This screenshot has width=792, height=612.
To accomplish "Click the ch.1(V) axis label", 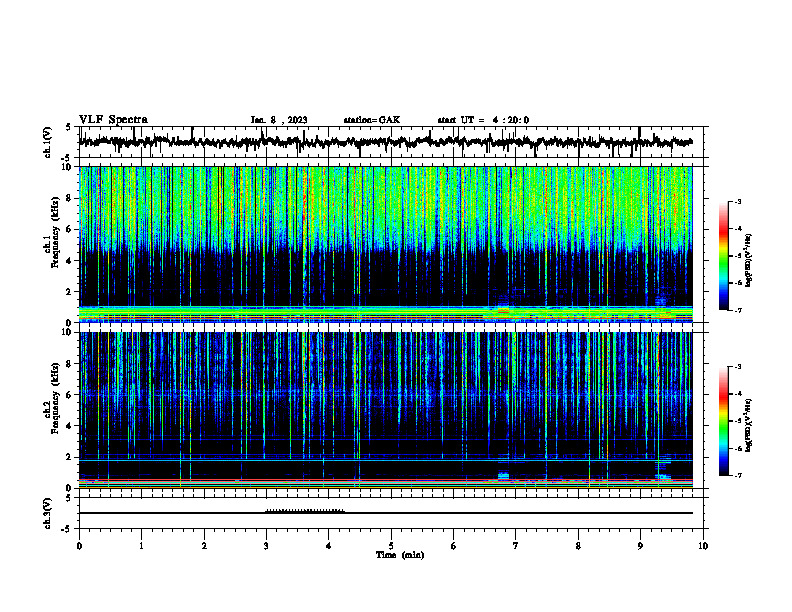I will (47, 142).
